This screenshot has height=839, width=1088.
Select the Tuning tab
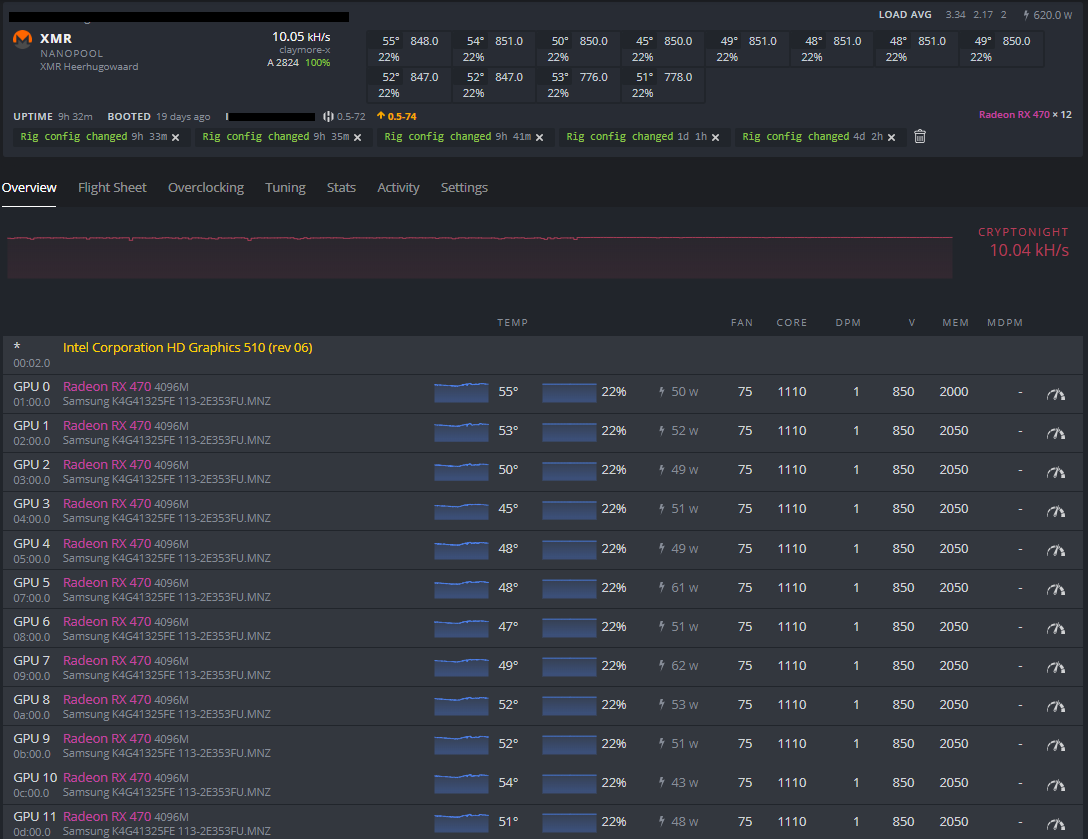285,187
